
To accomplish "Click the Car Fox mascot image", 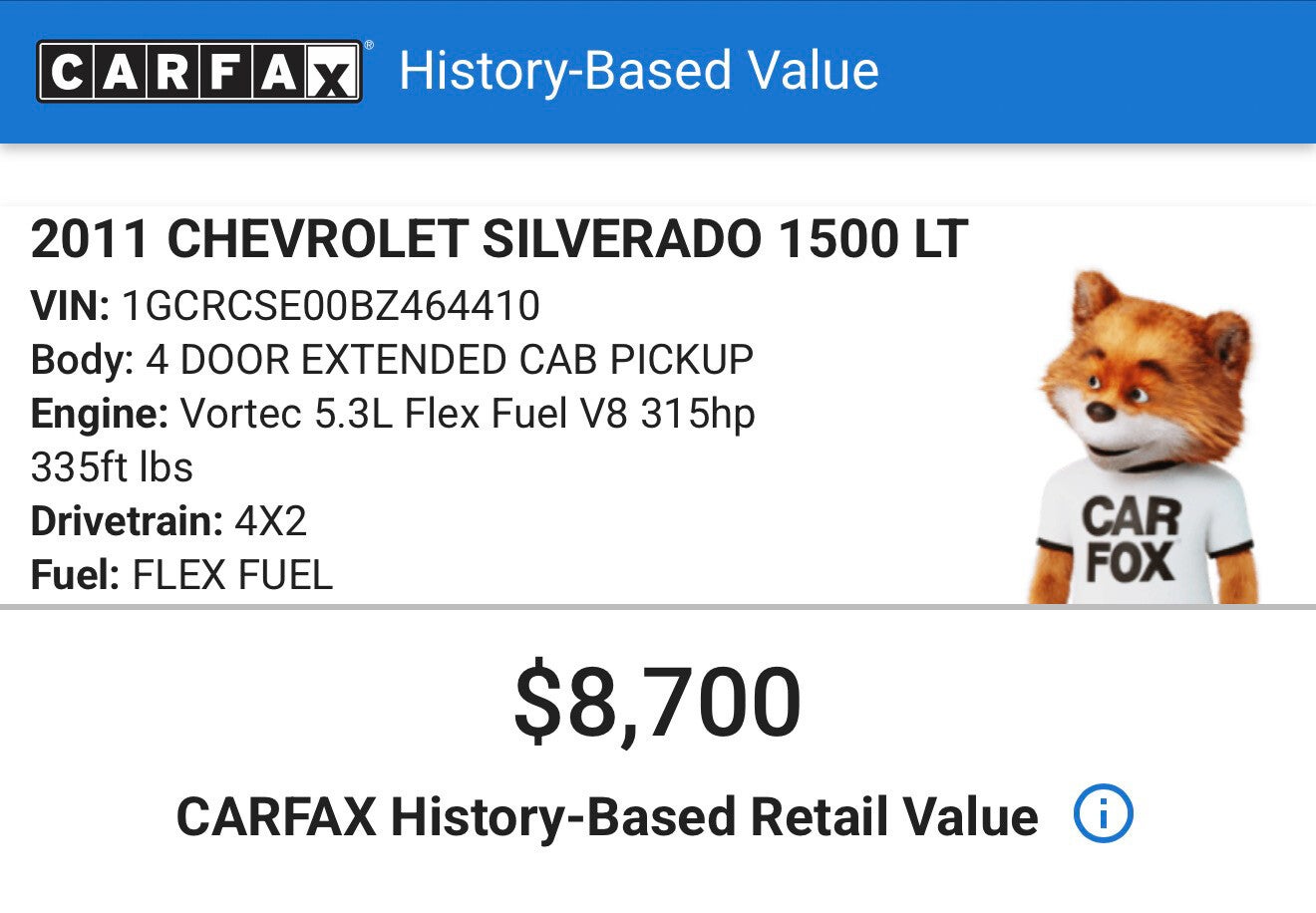I will tap(1143, 439).
